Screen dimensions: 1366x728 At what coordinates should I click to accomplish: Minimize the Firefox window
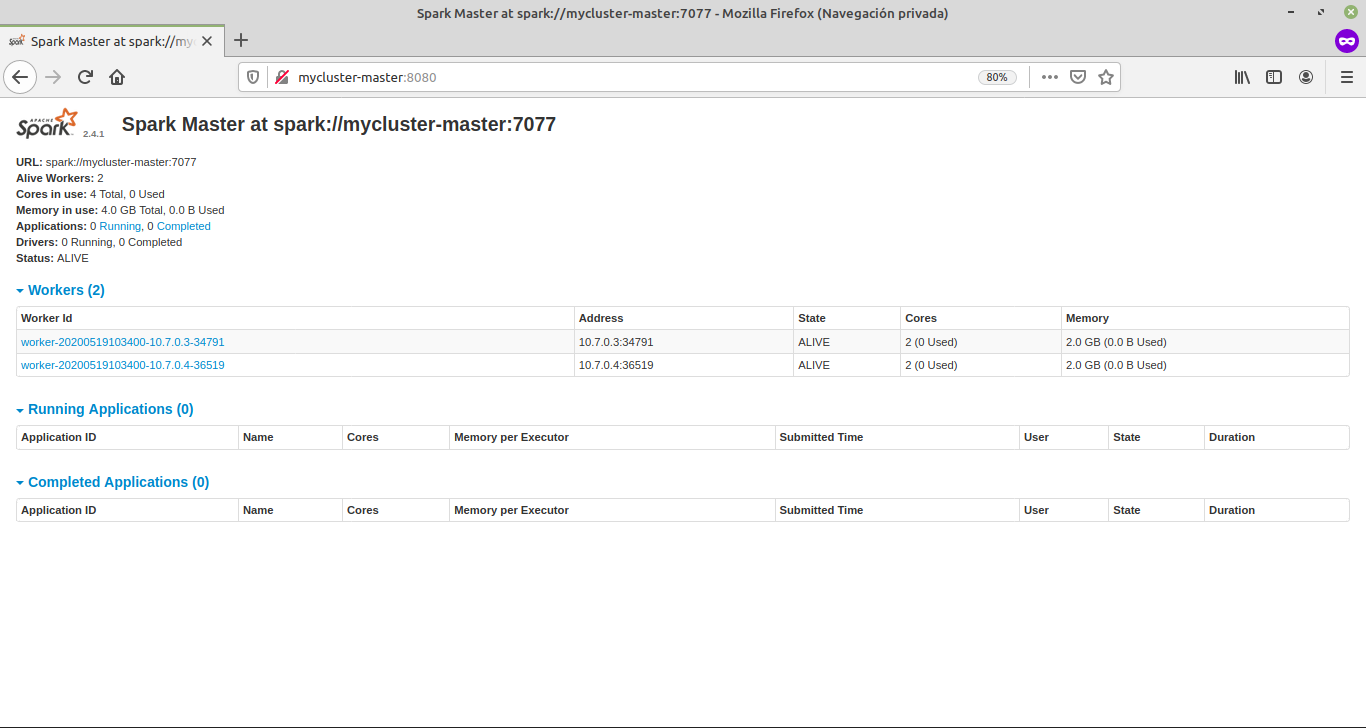click(x=1293, y=12)
